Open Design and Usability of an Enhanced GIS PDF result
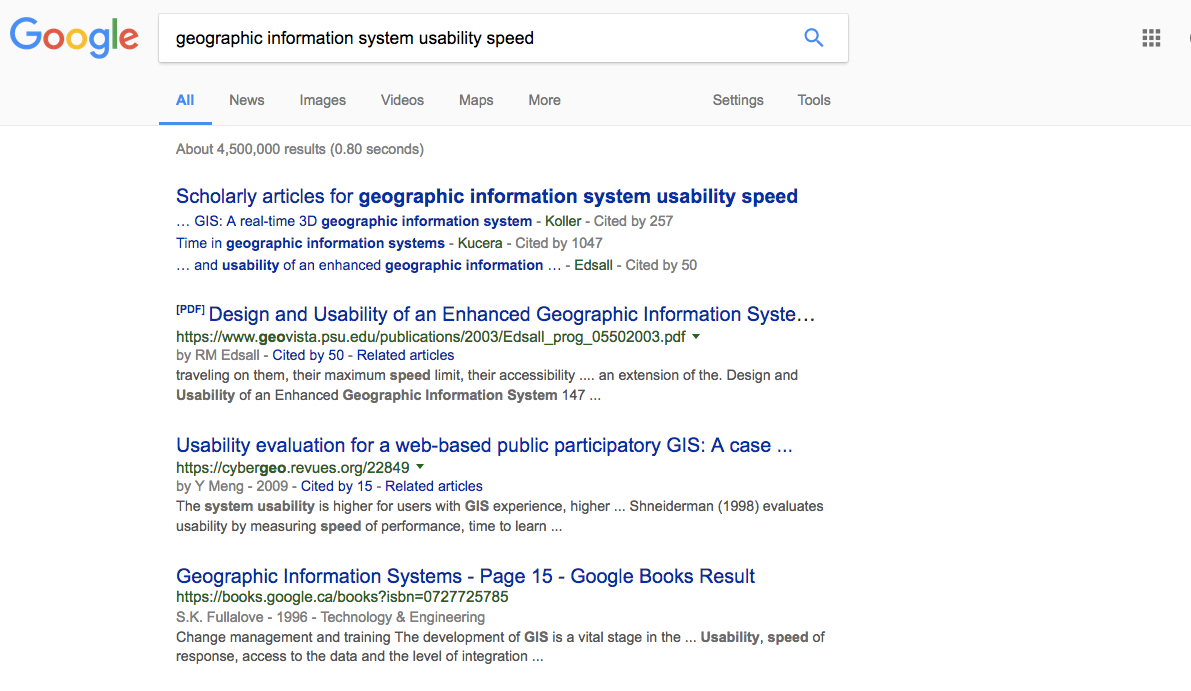Image resolution: width=1191 pixels, height=691 pixels. 511,314
